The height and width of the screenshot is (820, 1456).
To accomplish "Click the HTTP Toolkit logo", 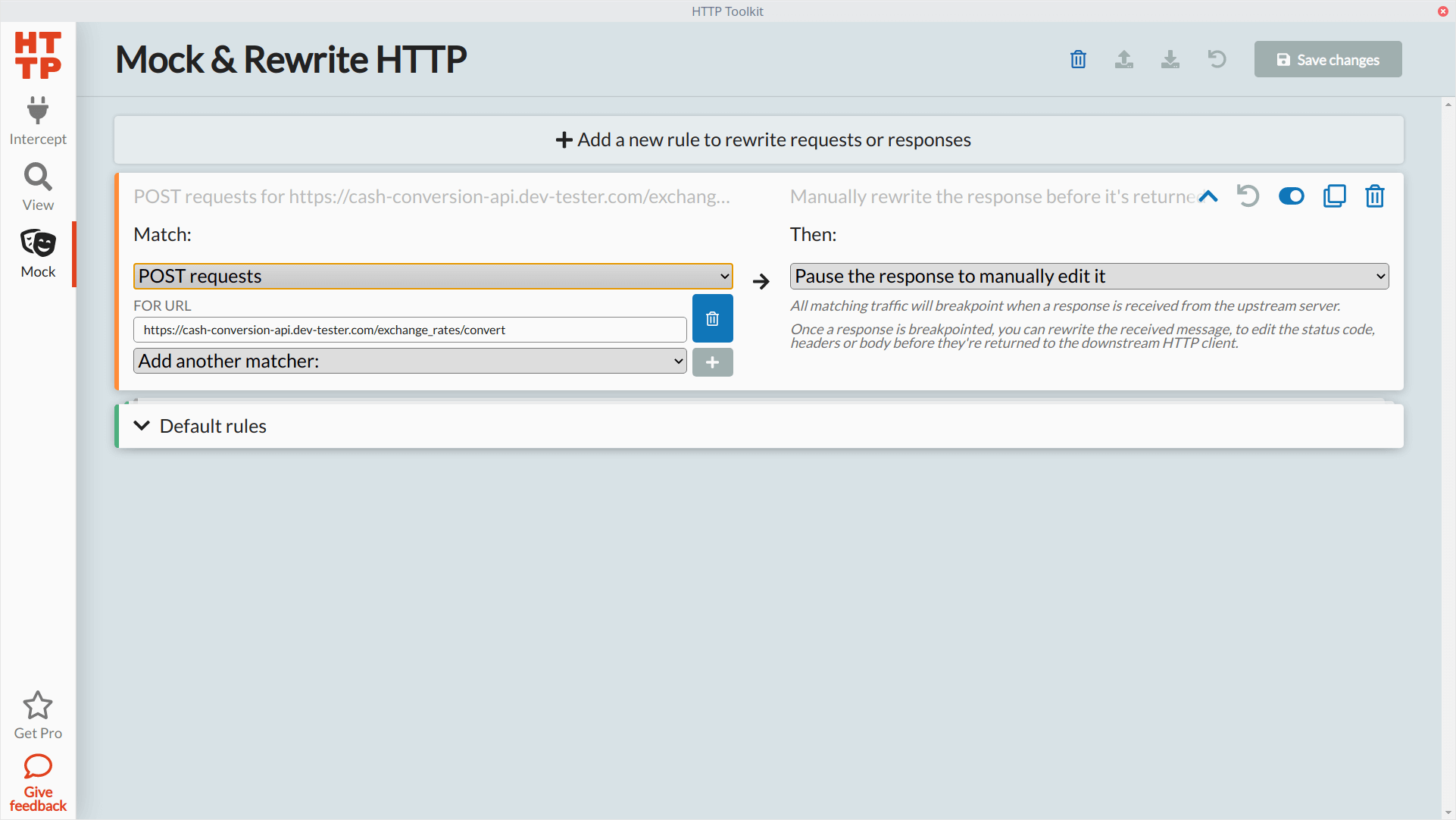I will [x=38, y=55].
